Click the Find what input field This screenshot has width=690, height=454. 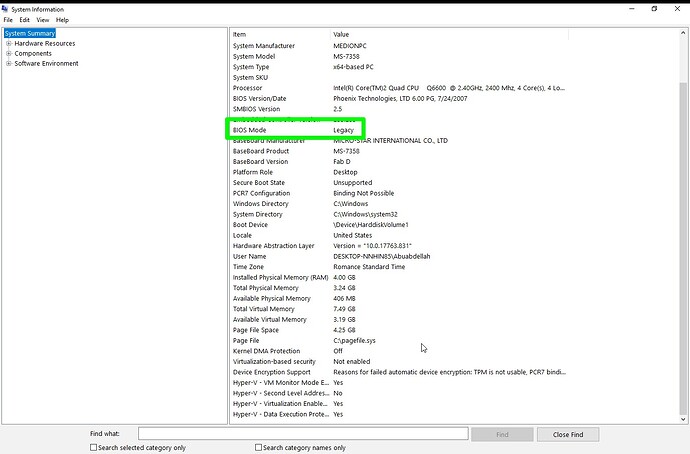[303, 434]
